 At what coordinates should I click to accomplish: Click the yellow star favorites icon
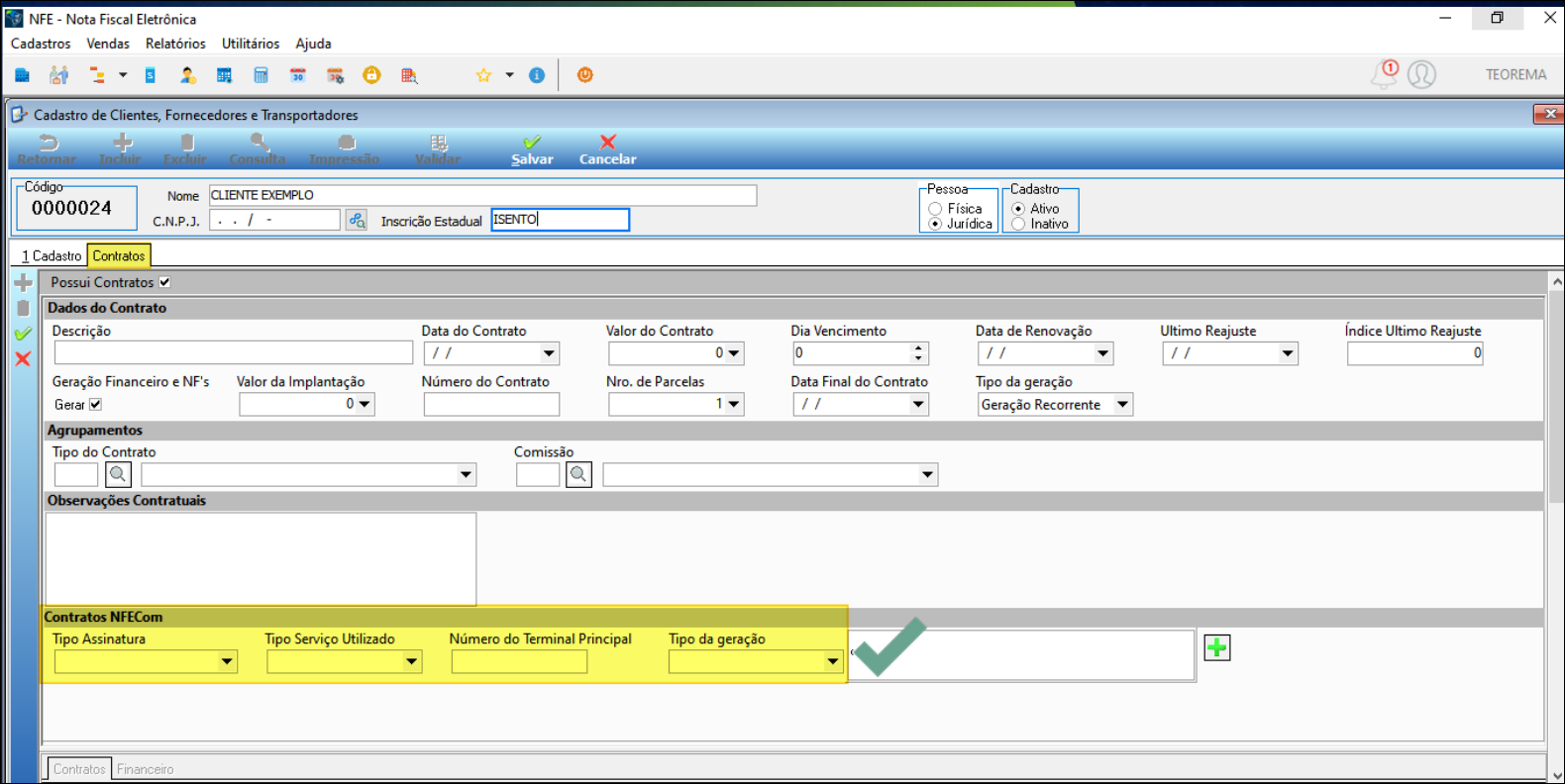click(x=483, y=75)
